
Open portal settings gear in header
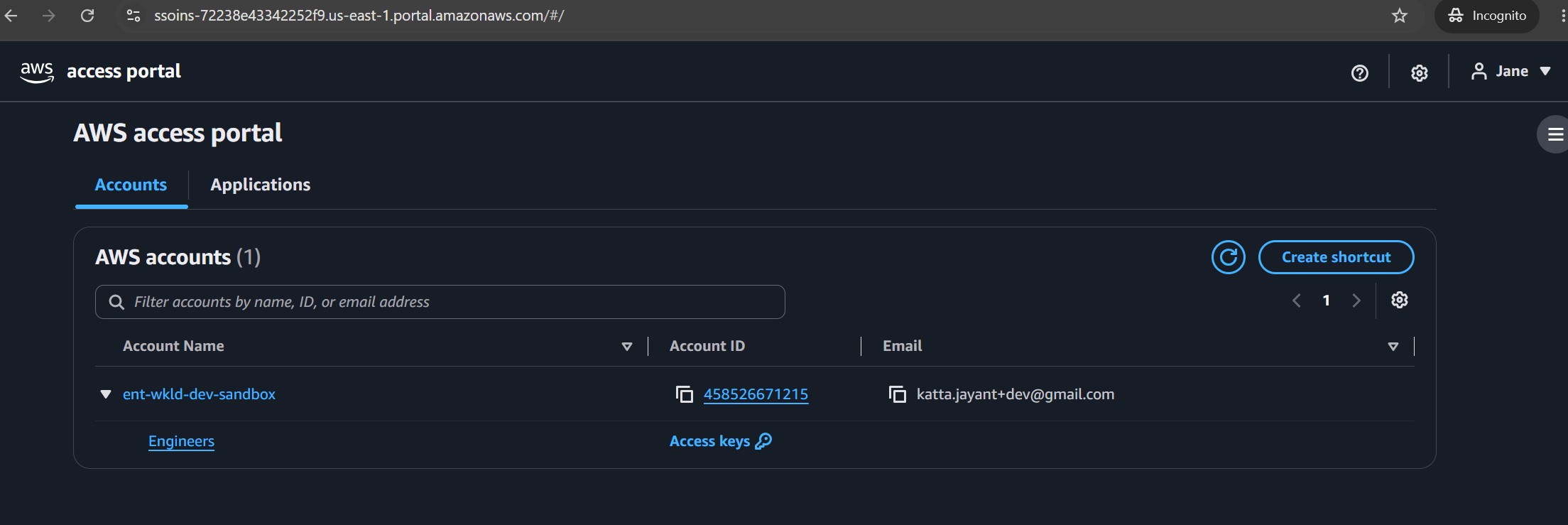pos(1419,72)
